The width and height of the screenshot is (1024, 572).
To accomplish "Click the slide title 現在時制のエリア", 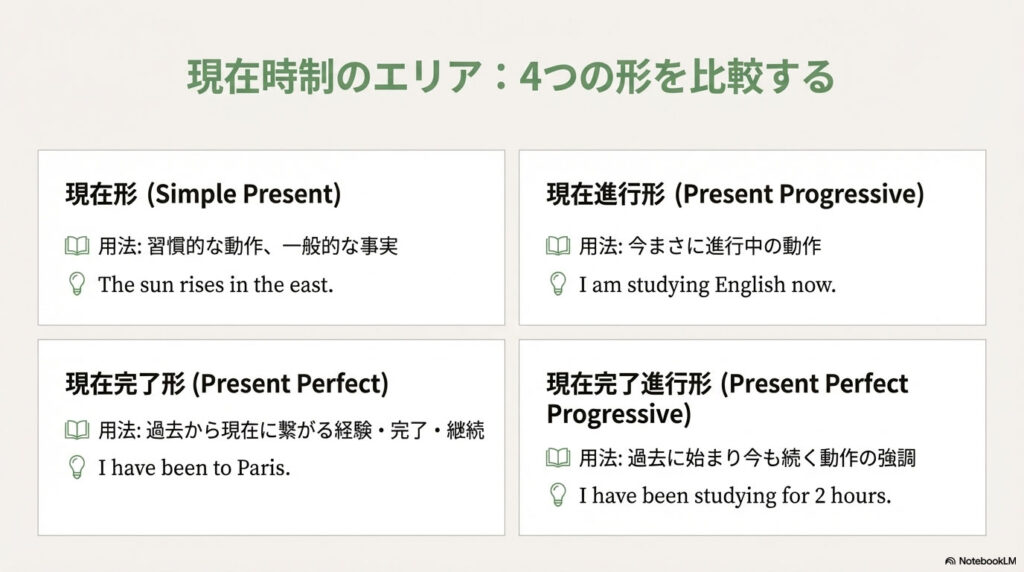I will coord(510,77).
